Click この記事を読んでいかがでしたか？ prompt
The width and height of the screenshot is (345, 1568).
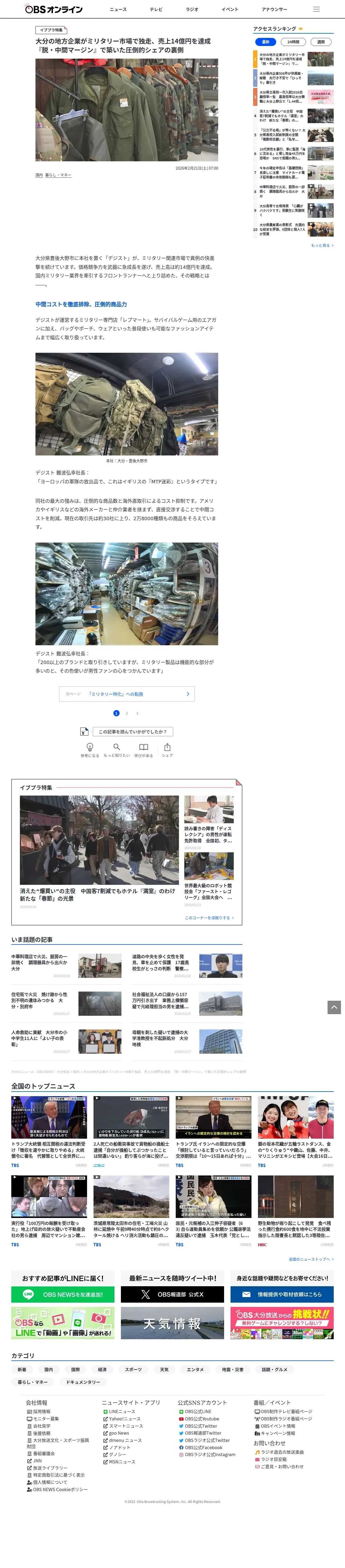pos(133,732)
